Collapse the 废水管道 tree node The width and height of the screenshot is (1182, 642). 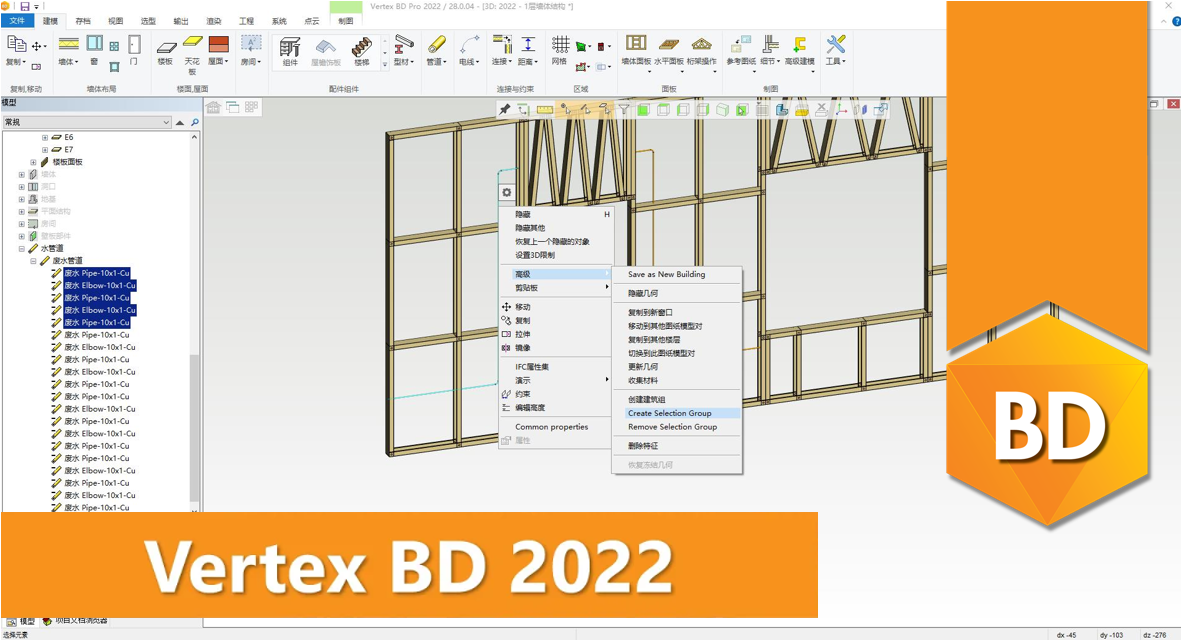[x=33, y=261]
